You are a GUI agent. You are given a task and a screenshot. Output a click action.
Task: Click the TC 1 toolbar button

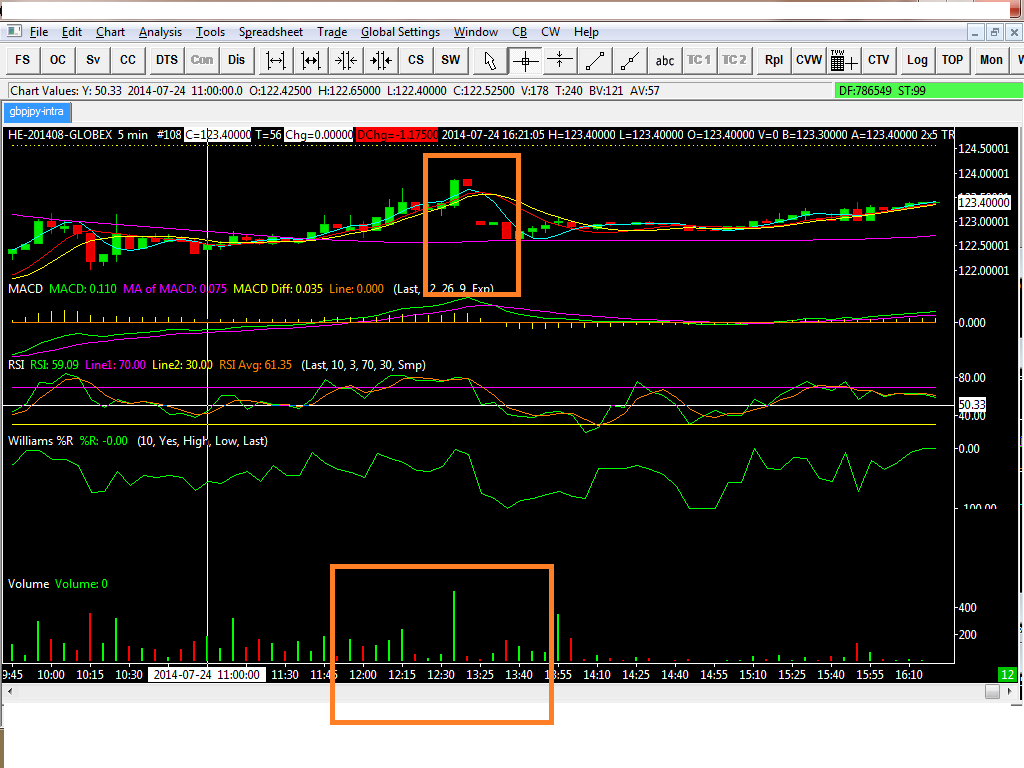coord(699,61)
